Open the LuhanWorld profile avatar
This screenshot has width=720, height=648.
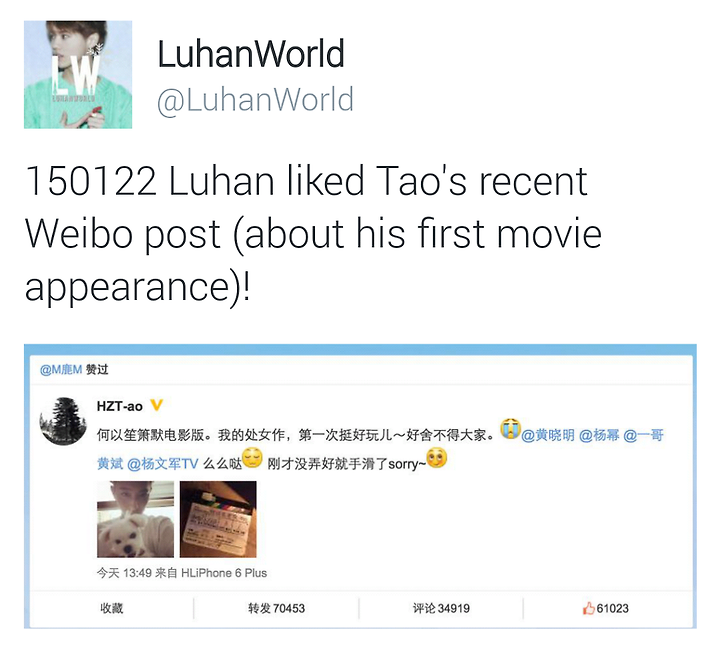[78, 74]
